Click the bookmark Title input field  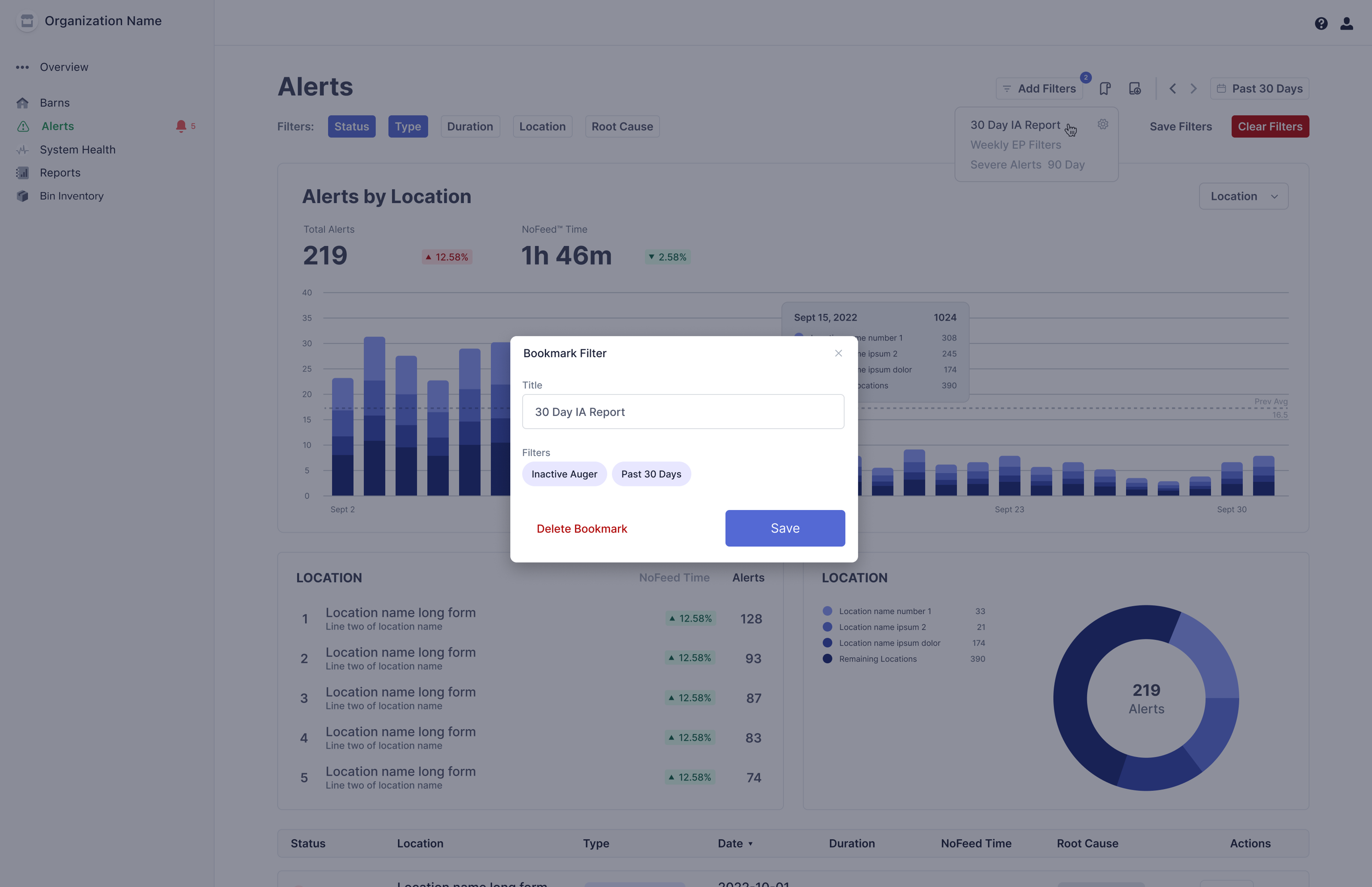683,412
